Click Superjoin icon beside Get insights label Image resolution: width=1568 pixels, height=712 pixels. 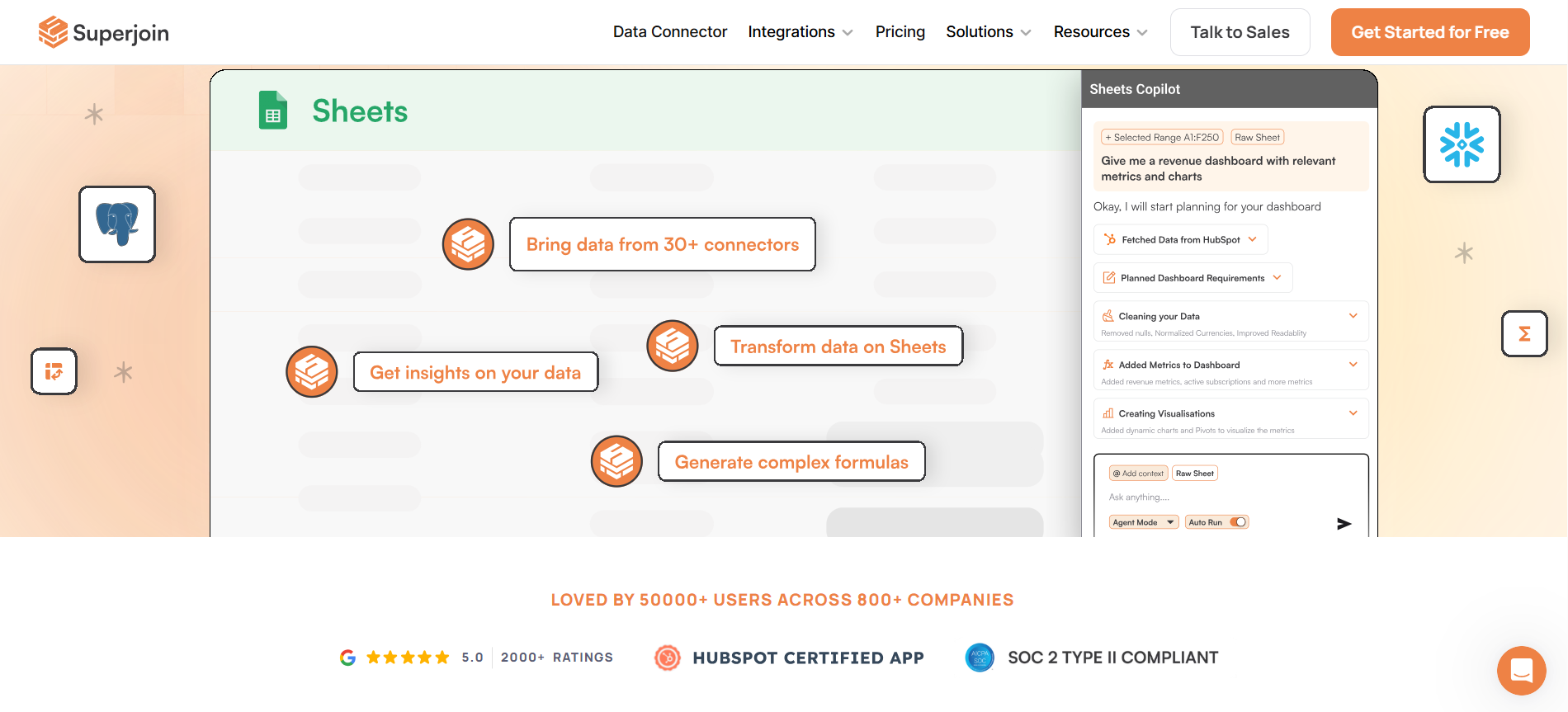tap(312, 371)
